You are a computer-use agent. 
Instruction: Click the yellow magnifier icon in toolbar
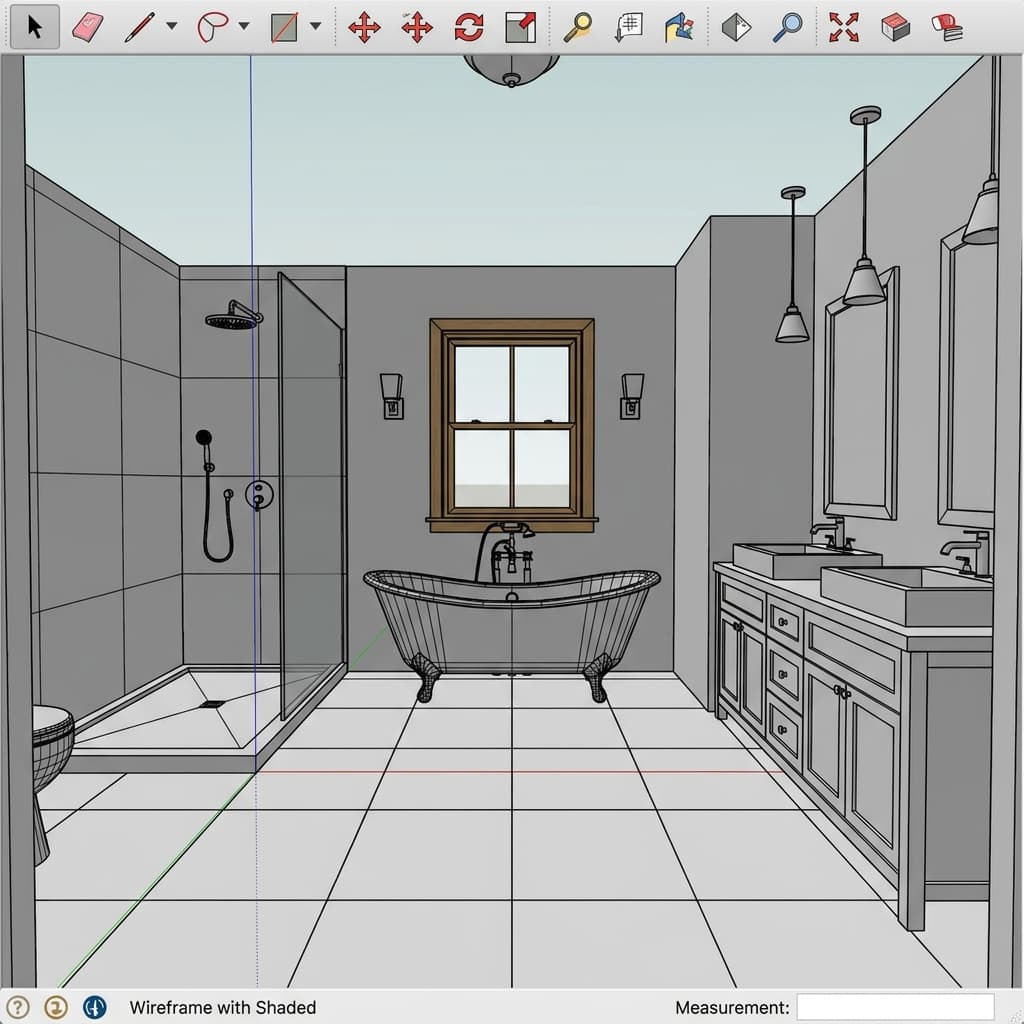[x=577, y=27]
